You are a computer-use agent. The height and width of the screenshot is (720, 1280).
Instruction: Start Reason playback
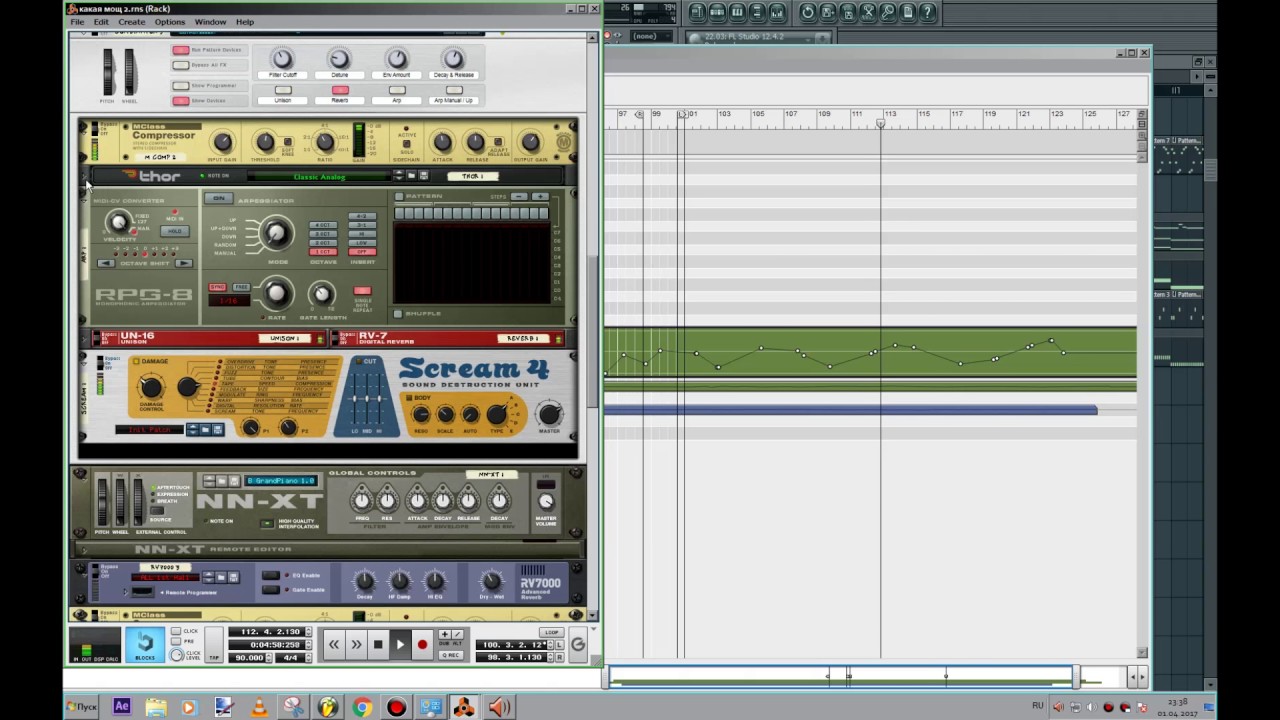tap(400, 645)
